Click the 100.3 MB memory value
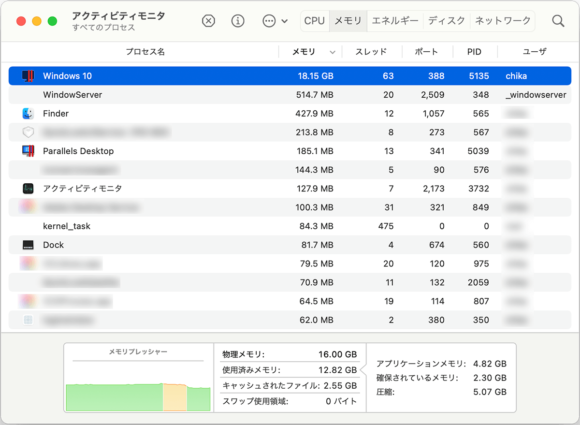580x425 pixels. (314, 207)
